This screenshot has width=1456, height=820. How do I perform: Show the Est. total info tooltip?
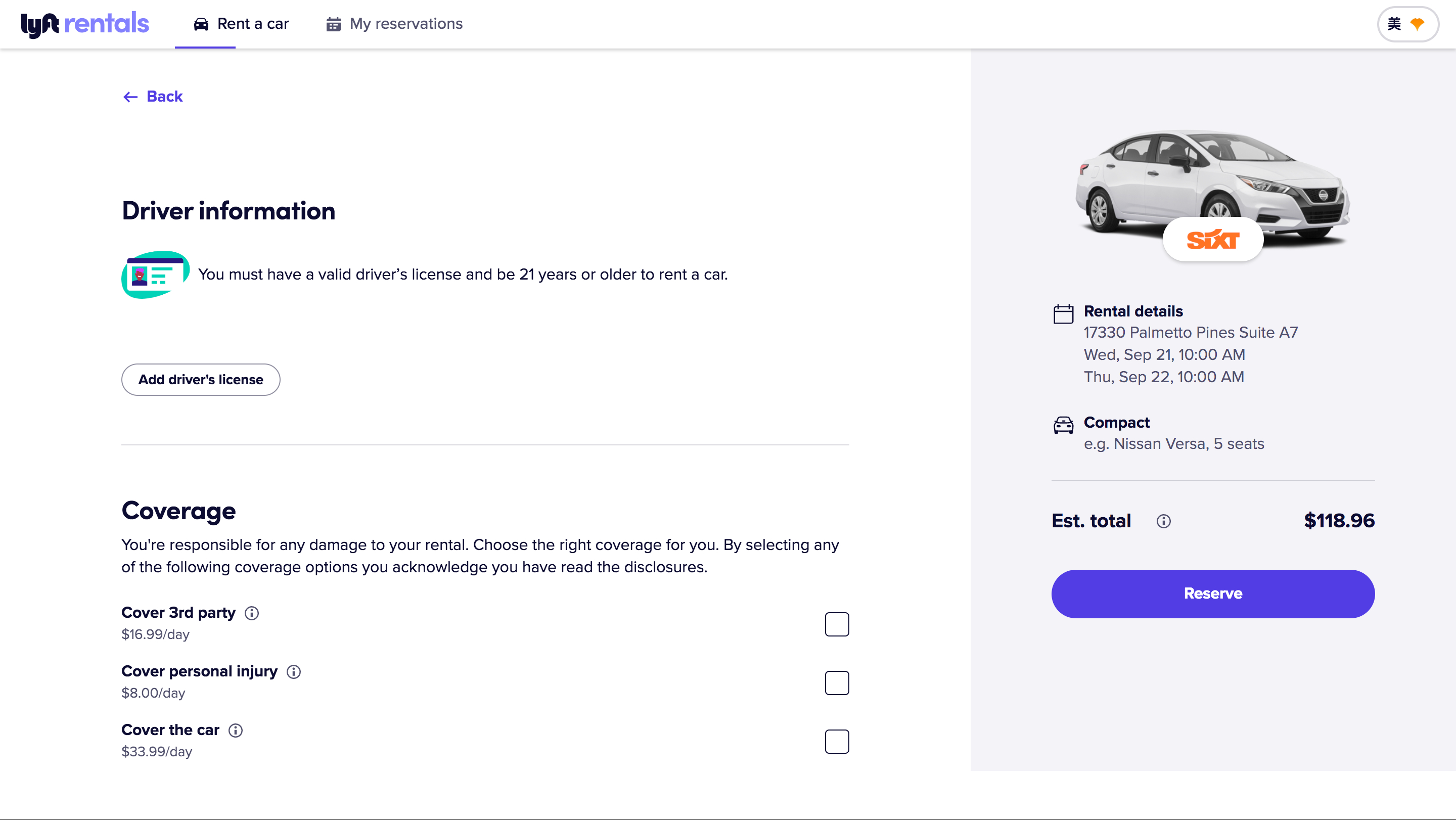pos(1163,521)
